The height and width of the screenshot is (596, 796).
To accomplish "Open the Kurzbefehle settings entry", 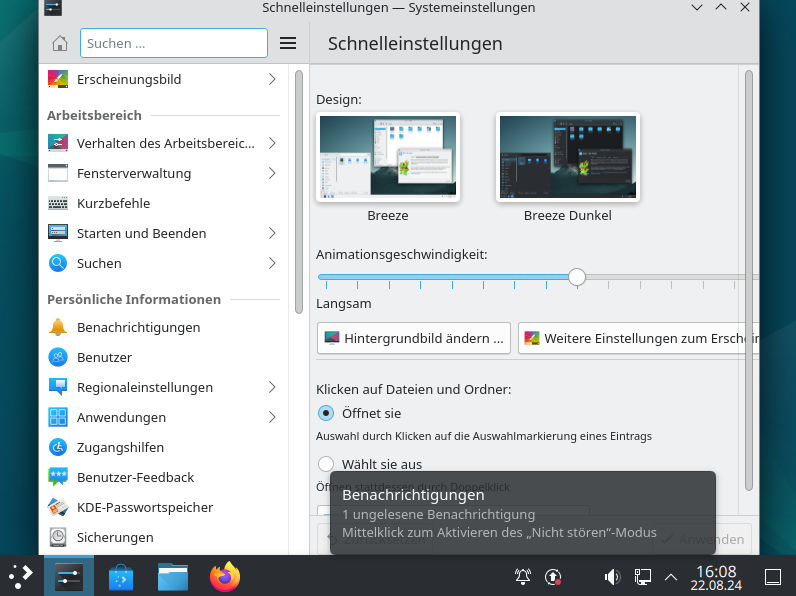I will (163, 203).
